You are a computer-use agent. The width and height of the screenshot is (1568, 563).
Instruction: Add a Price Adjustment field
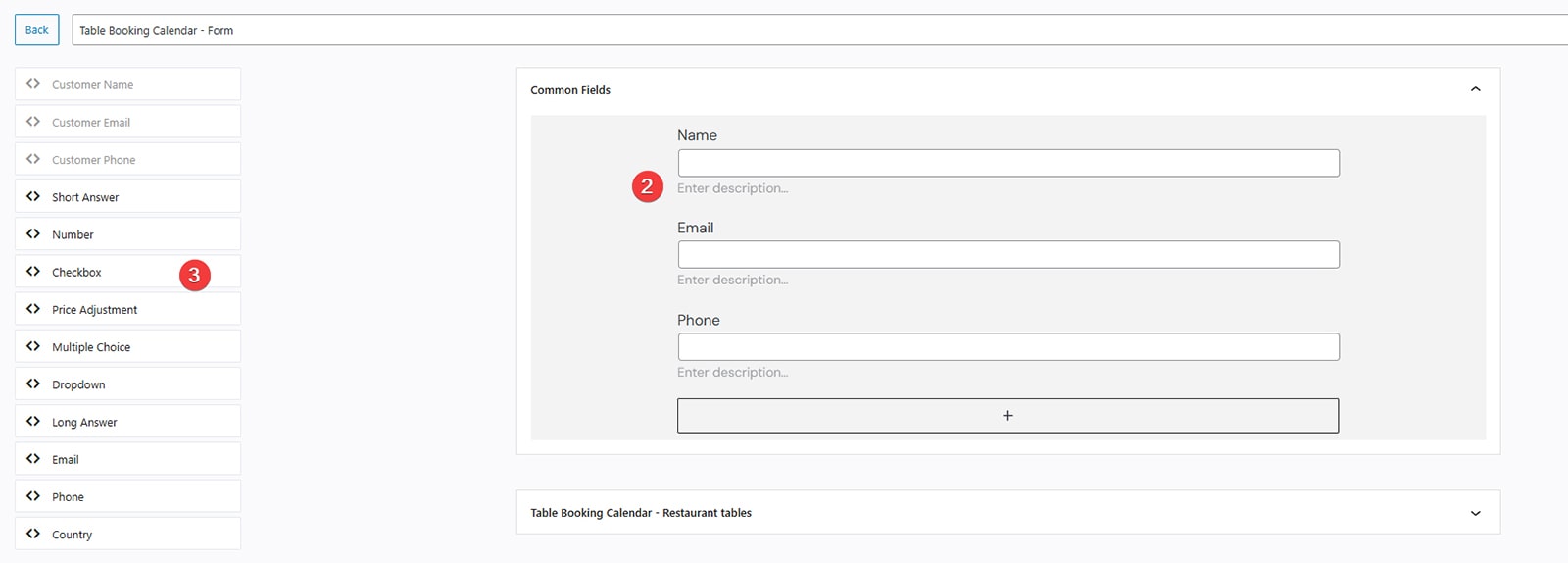[x=127, y=309]
